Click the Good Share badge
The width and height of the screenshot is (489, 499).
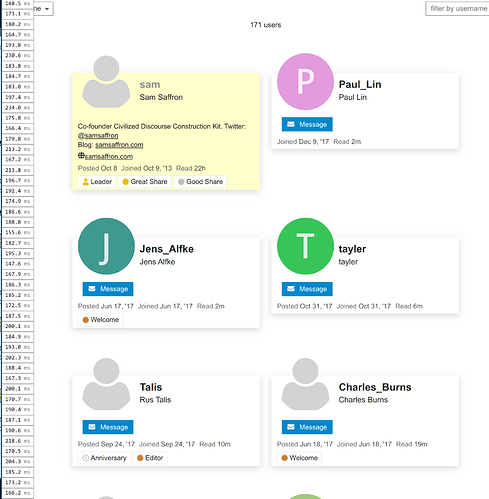point(200,182)
